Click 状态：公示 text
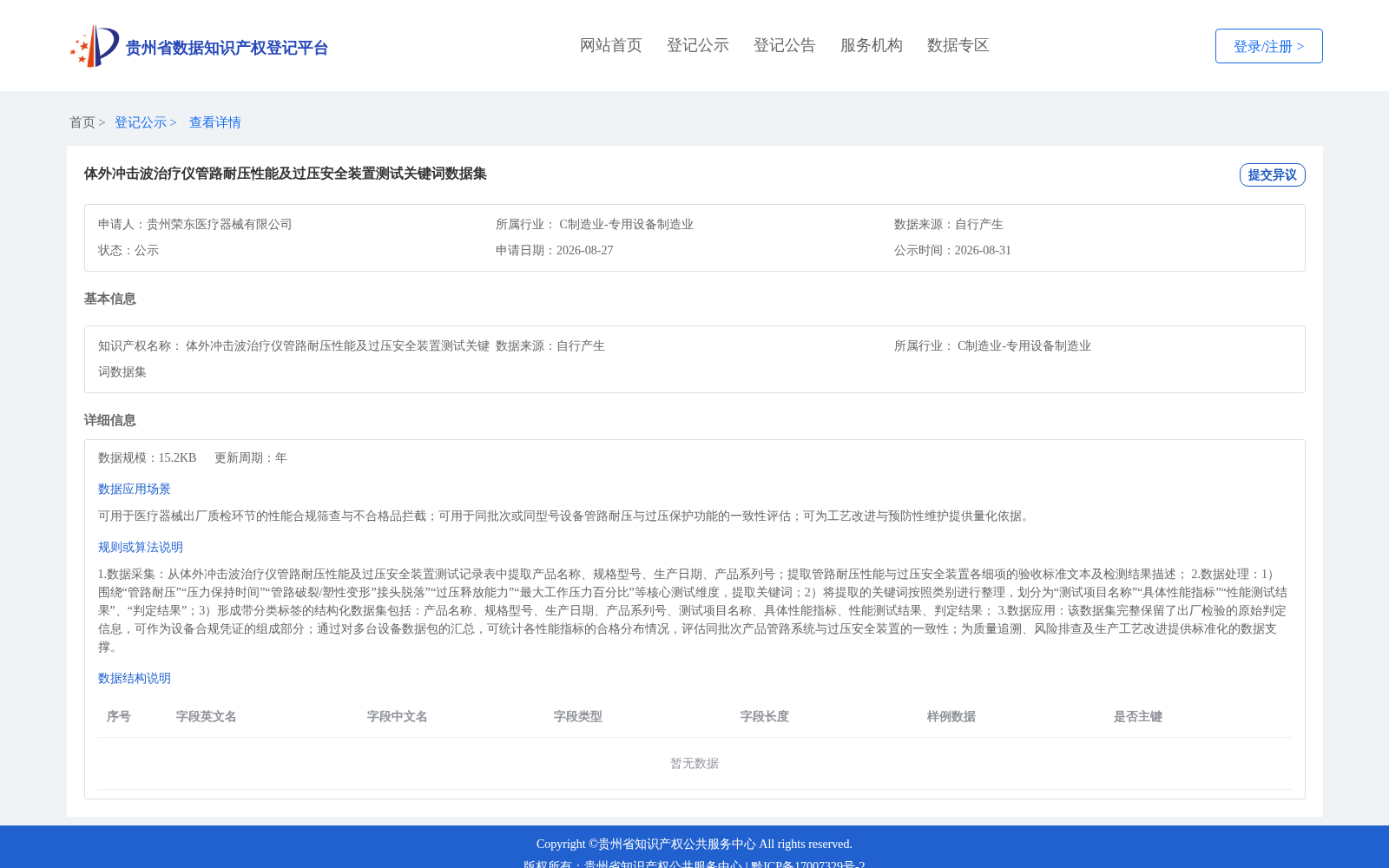This screenshot has width=1389, height=868. pos(128,250)
